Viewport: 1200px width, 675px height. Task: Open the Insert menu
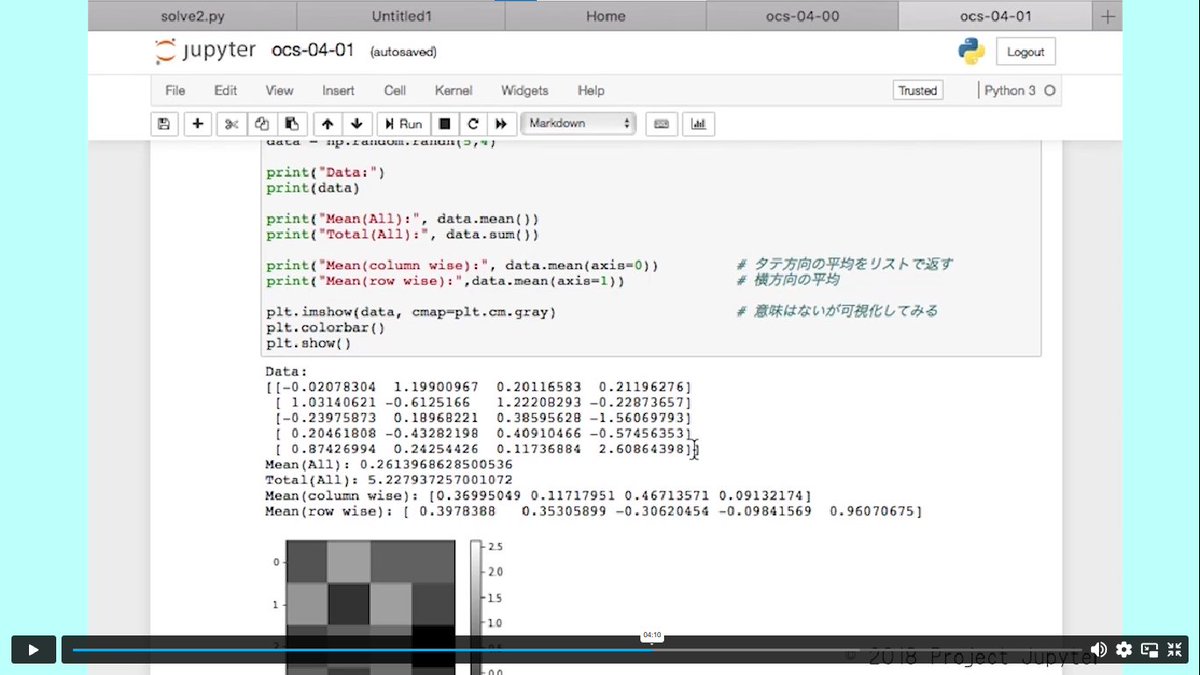click(338, 90)
